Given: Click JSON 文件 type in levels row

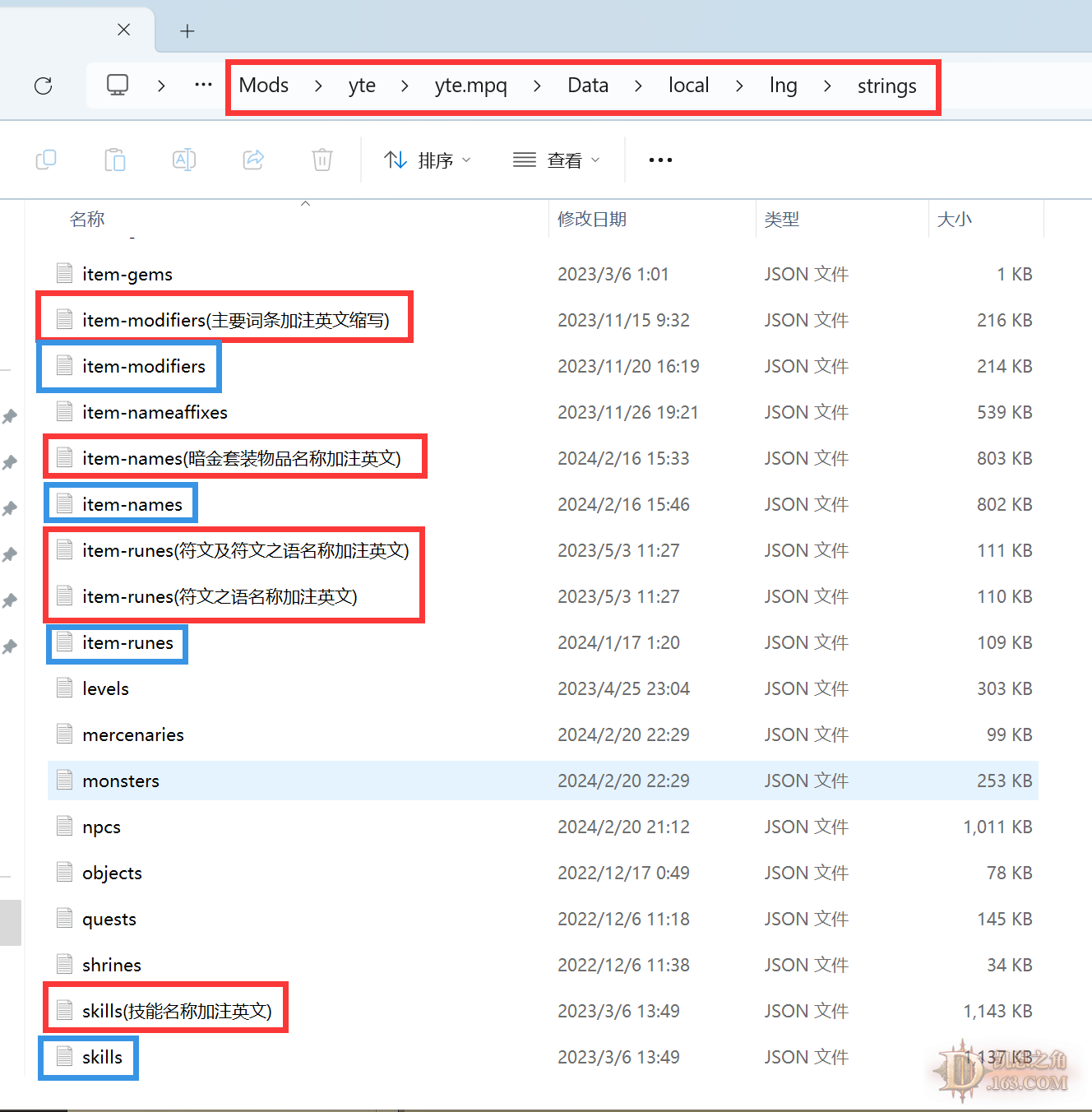Looking at the screenshot, I should [x=806, y=688].
